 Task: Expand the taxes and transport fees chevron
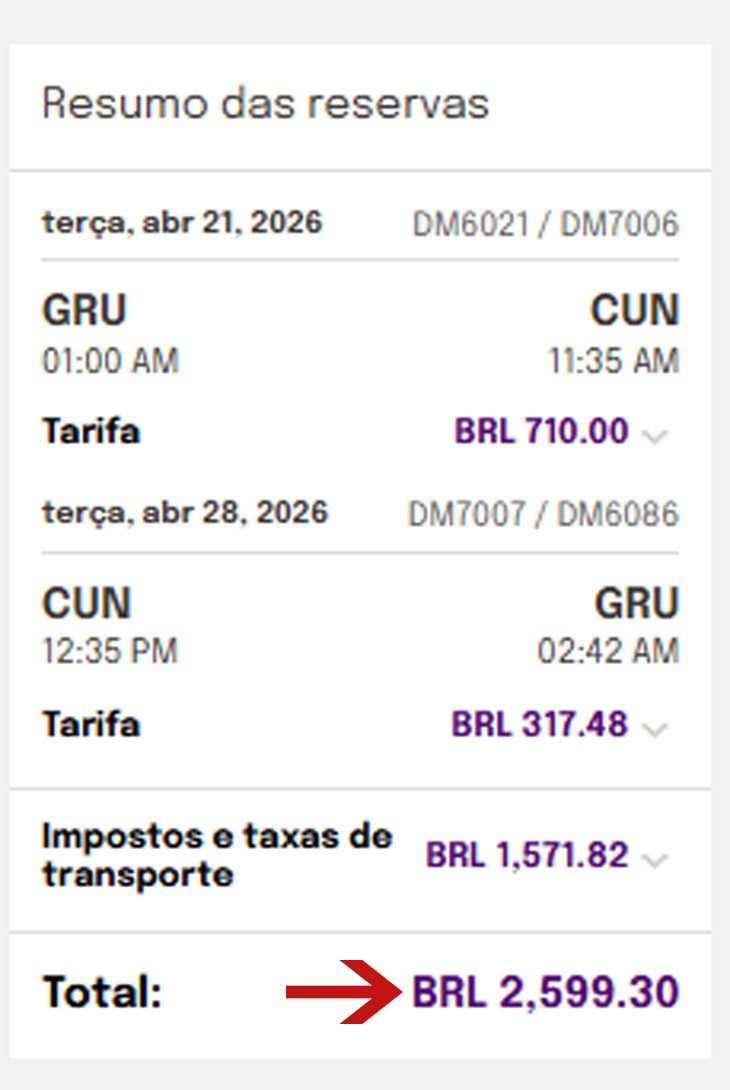tap(655, 860)
